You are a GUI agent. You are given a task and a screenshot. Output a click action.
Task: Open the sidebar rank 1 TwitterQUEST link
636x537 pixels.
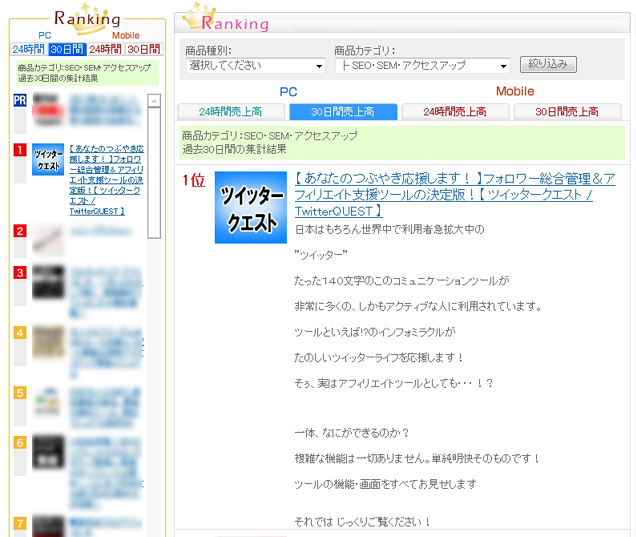pyautogui.click(x=106, y=180)
